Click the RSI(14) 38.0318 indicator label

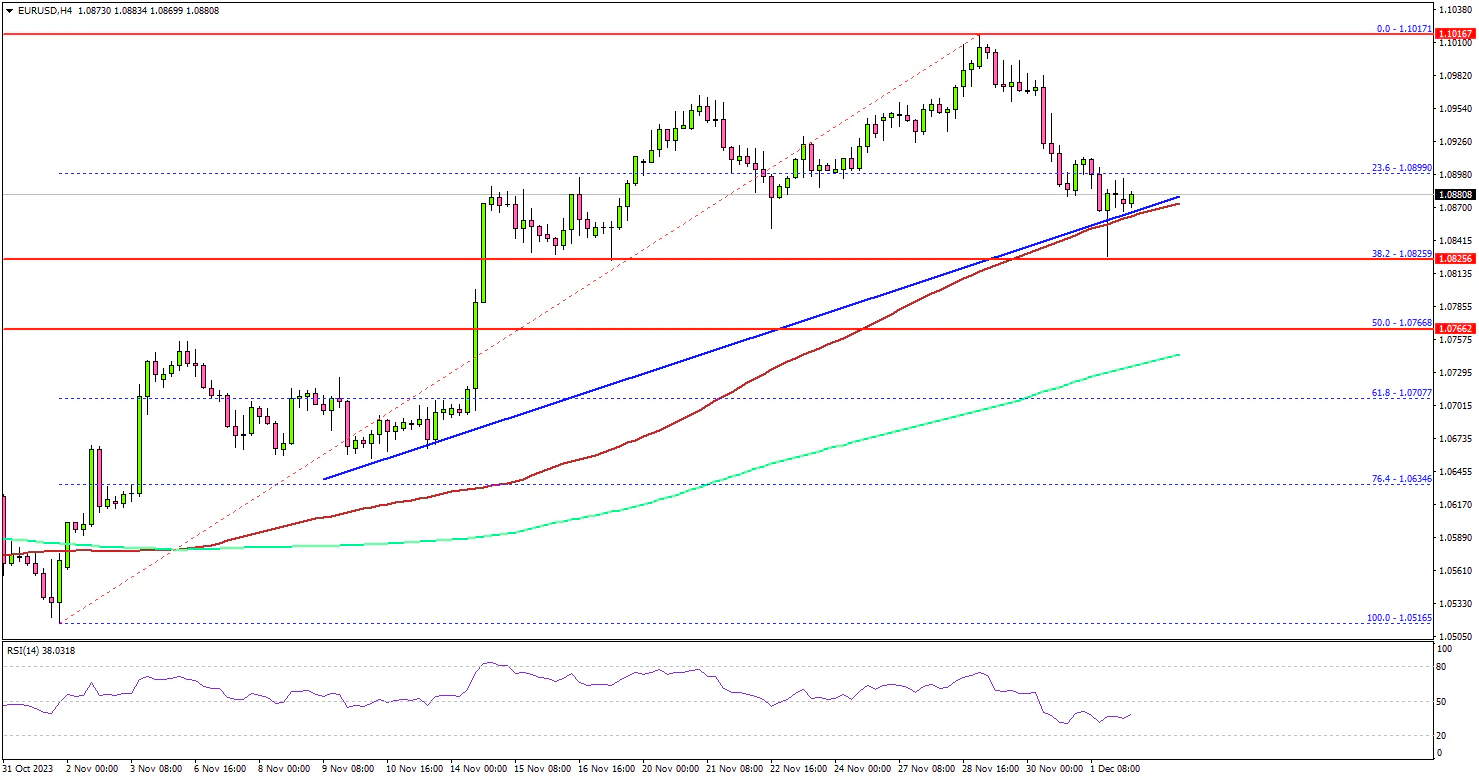pyautogui.click(x=41, y=651)
